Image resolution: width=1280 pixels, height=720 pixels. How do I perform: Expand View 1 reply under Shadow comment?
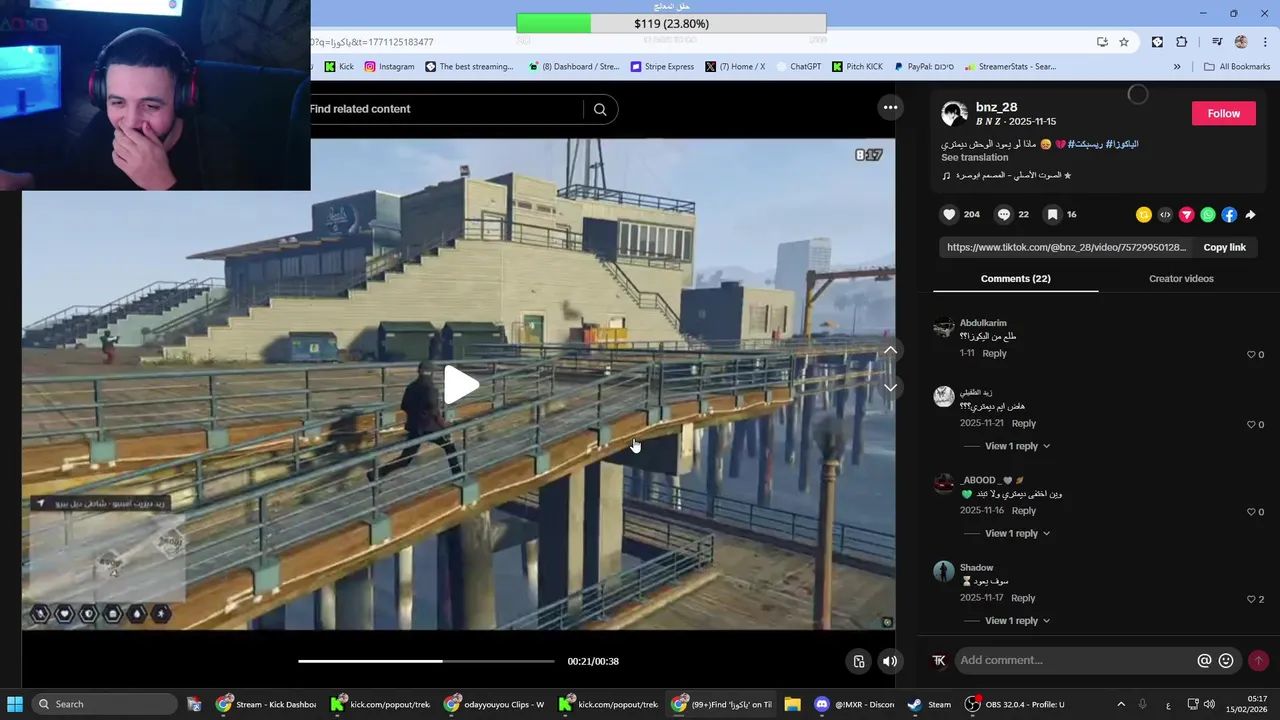click(x=1017, y=621)
